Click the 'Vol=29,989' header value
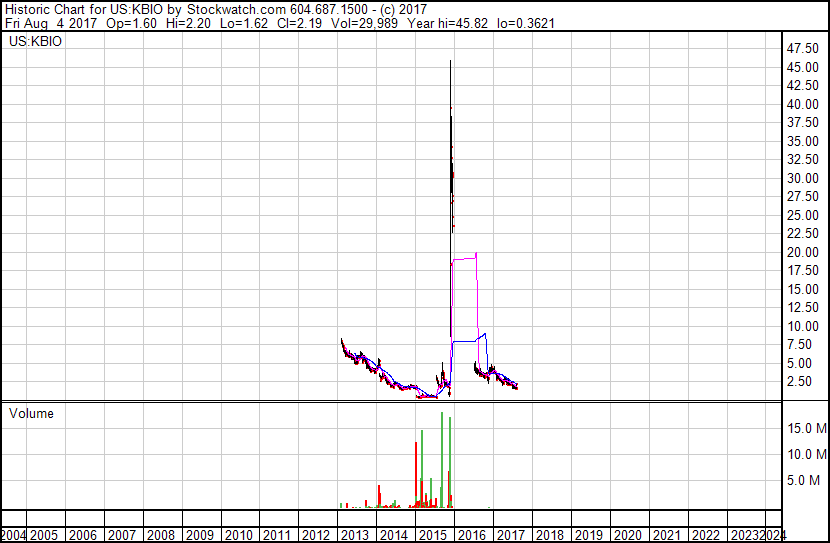 click(x=364, y=23)
